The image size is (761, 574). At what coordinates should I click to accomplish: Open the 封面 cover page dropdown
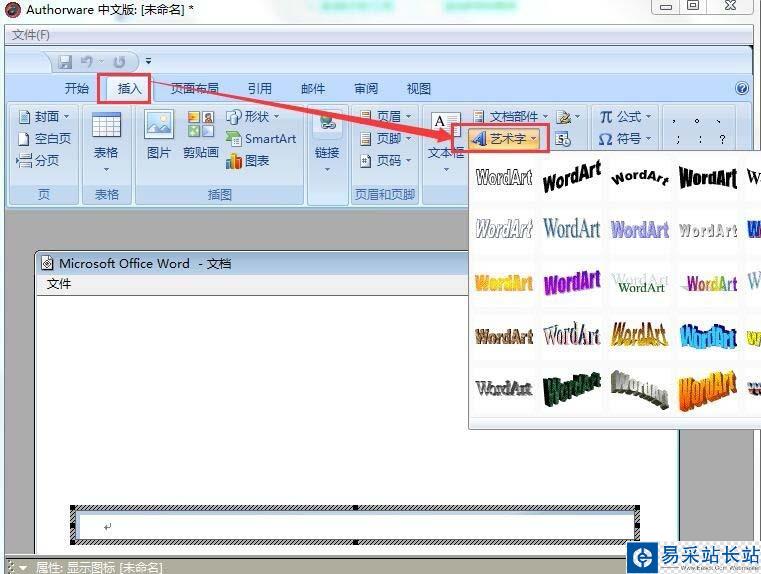[x=44, y=116]
